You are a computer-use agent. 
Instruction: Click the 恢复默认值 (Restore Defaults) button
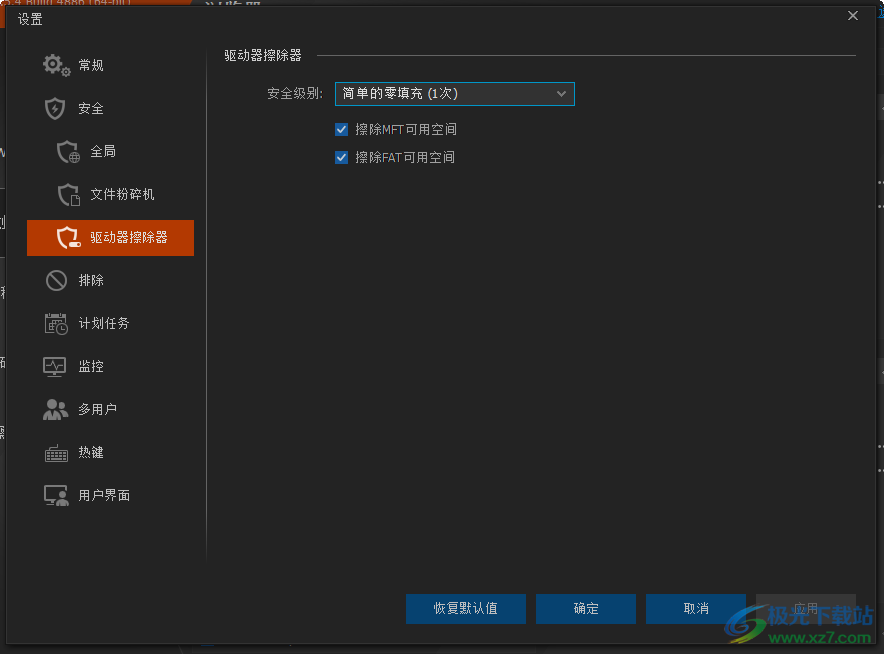point(465,608)
